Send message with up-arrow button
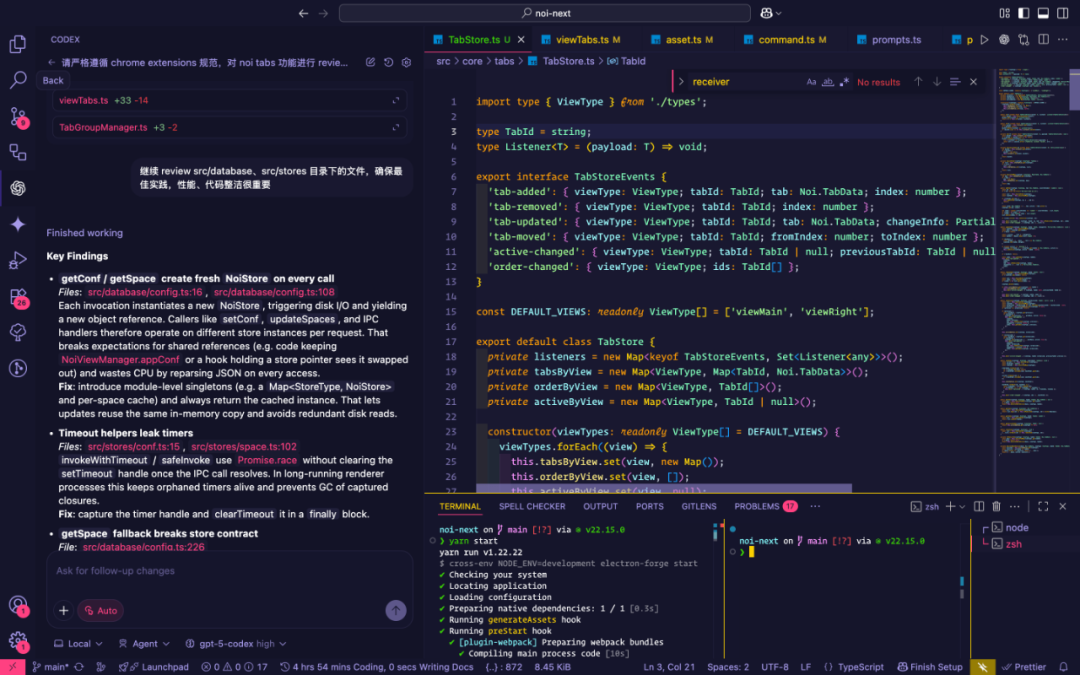 [x=395, y=610]
